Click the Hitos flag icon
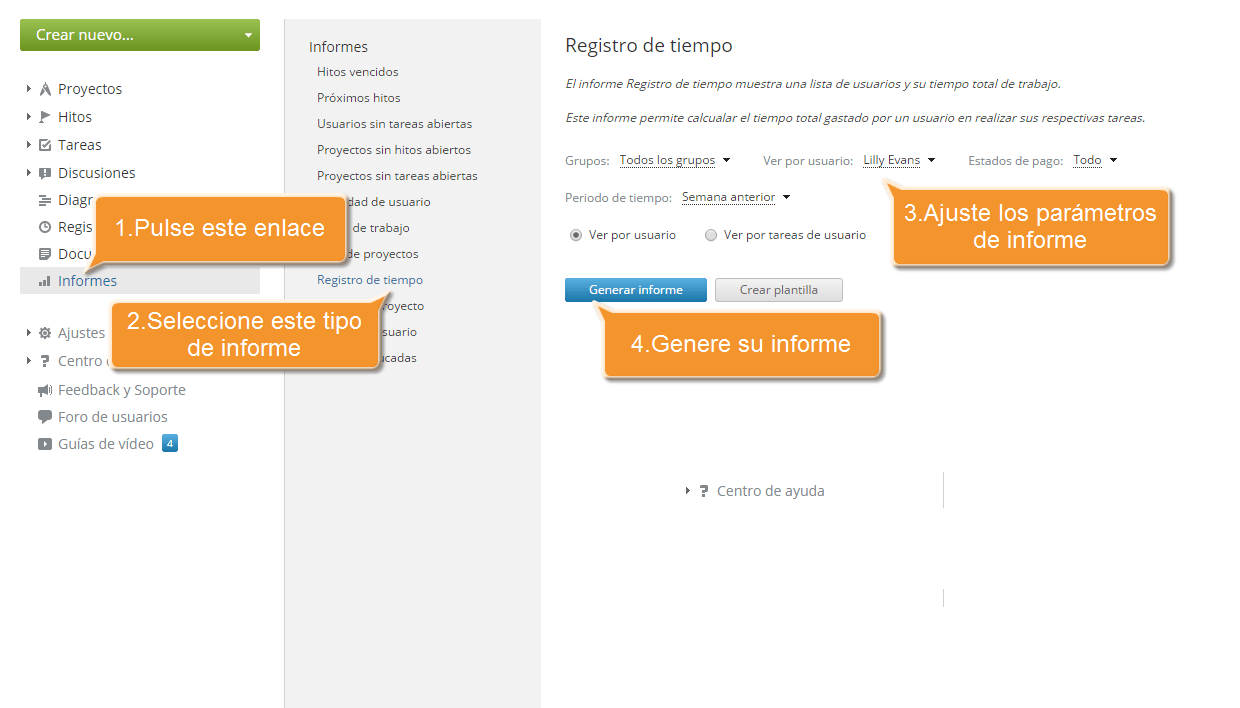 [x=45, y=117]
